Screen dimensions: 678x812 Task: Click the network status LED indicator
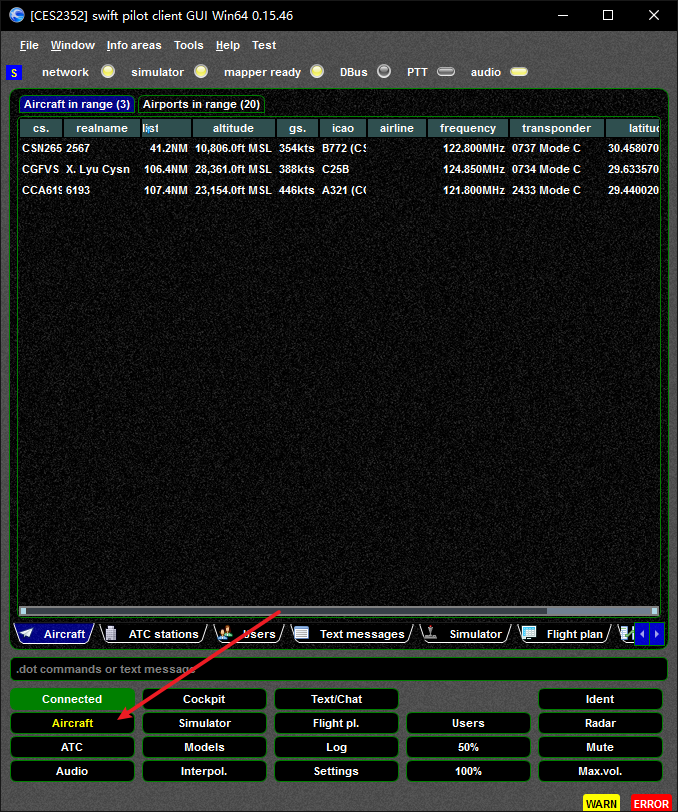pos(108,72)
